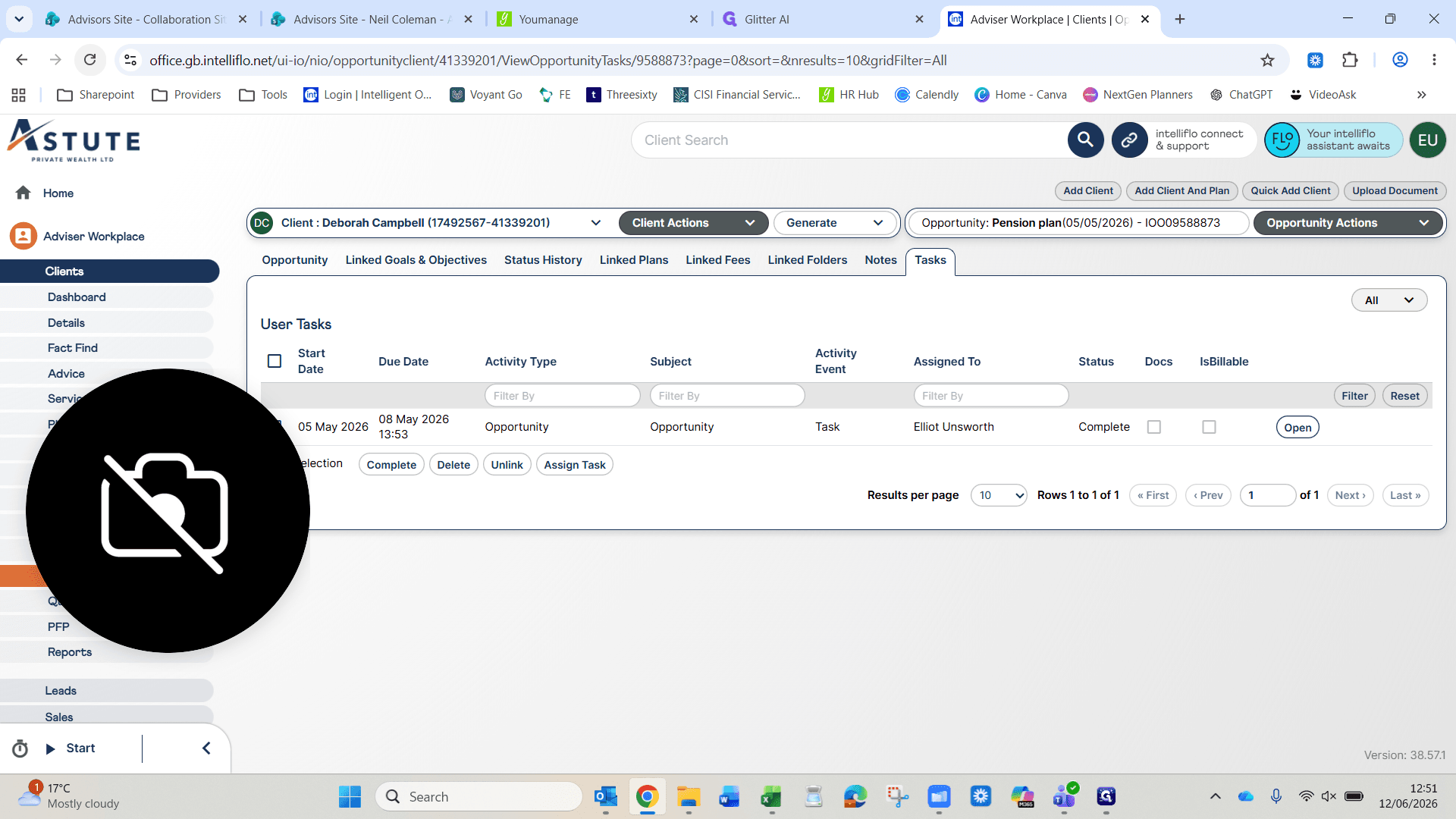Open Word from the taskbar
Screen dimensions: 1456x819
730,796
